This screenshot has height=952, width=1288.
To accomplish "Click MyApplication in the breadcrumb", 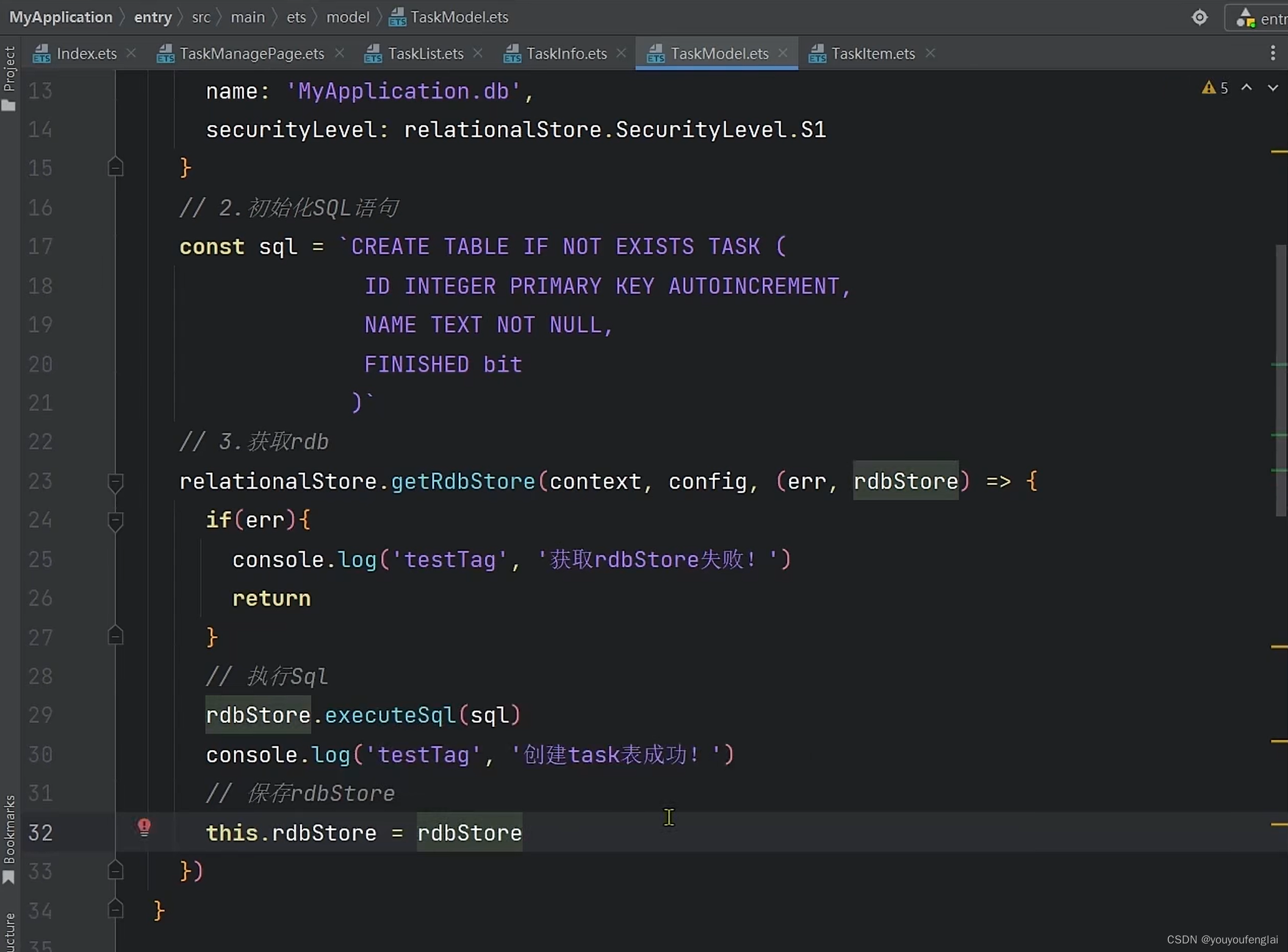I will point(61,17).
